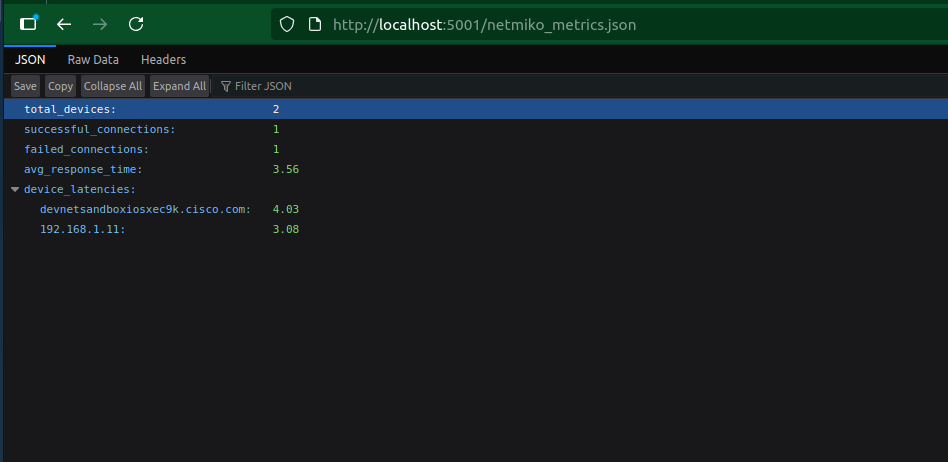
Task: Collapse the device_latencies twisty arrow
Action: (x=15, y=189)
